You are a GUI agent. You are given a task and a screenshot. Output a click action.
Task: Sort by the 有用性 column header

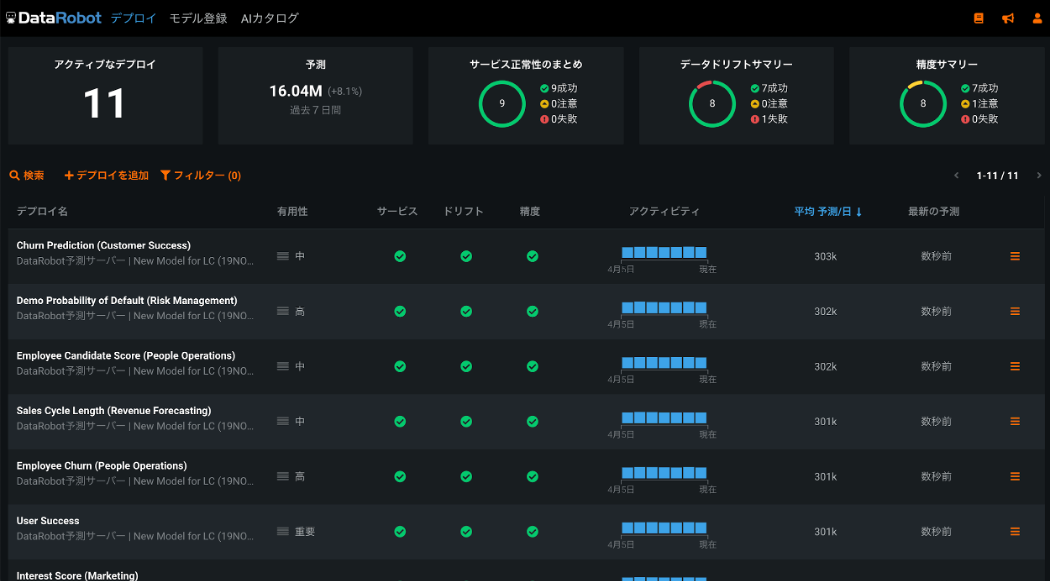tap(293, 212)
